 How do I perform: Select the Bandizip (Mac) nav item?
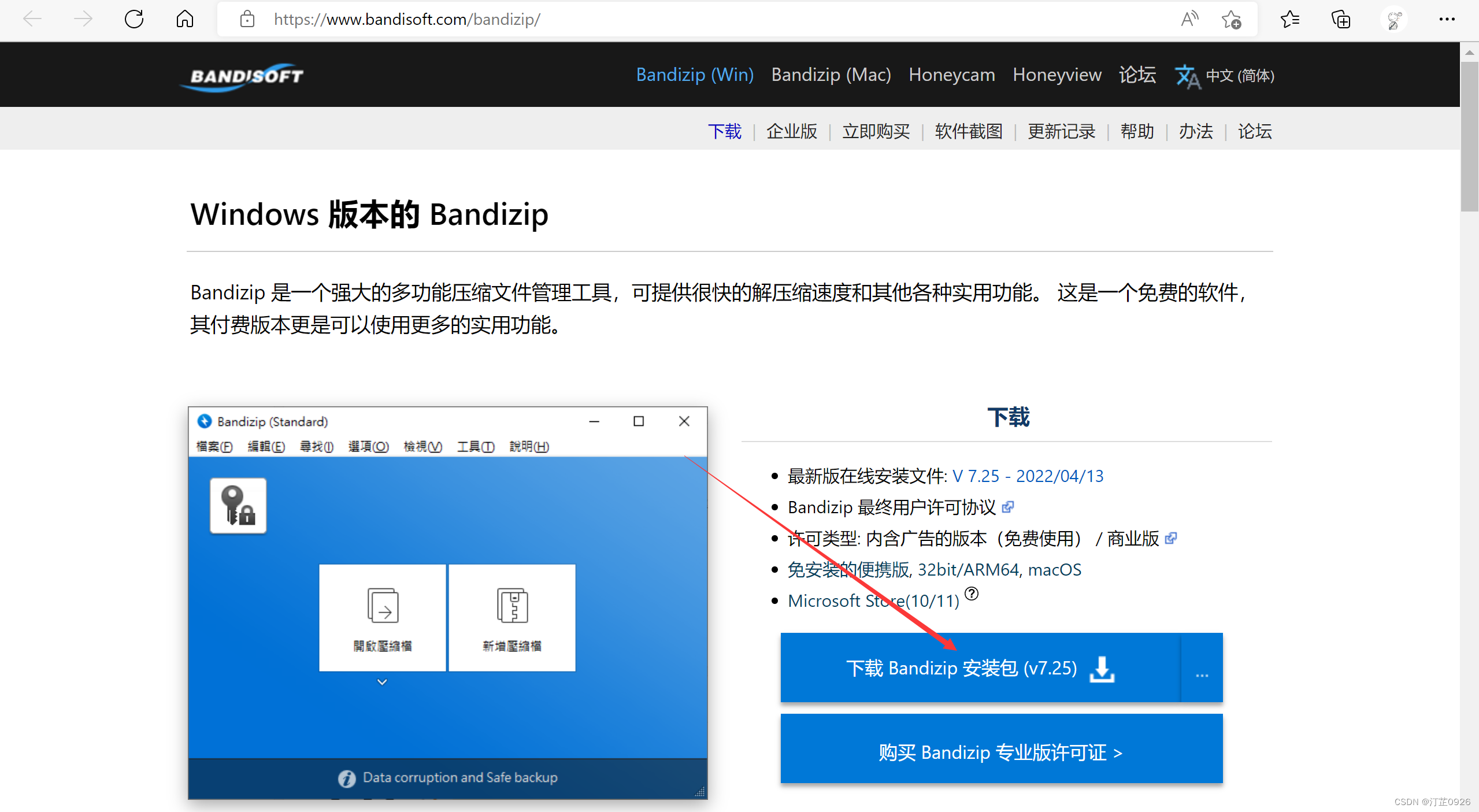click(831, 75)
